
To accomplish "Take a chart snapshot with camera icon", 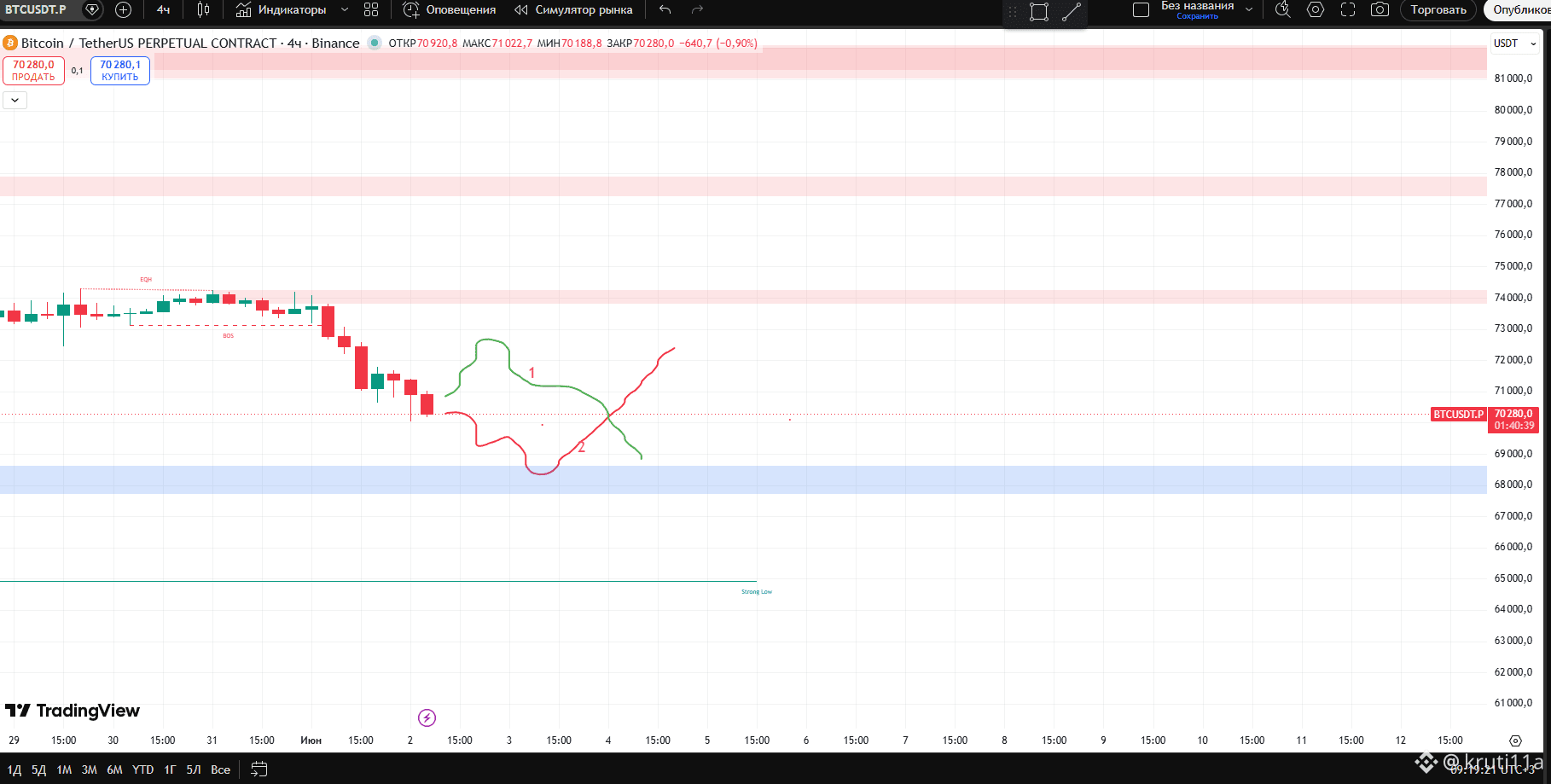I will (x=1380, y=9).
